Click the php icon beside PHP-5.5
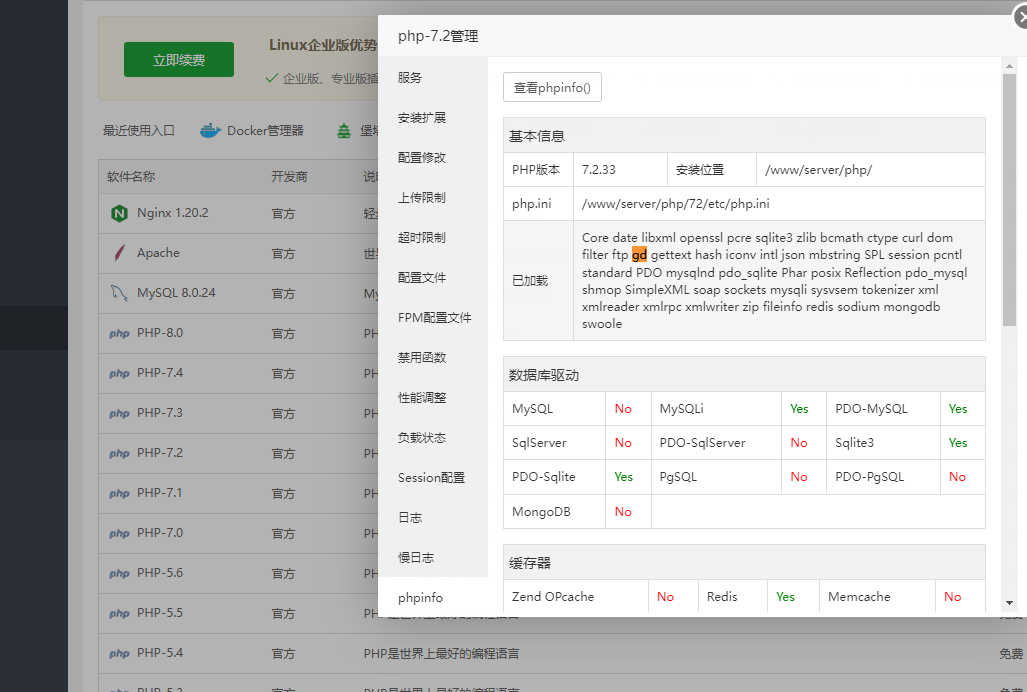This screenshot has height=692, width=1027. click(x=119, y=613)
